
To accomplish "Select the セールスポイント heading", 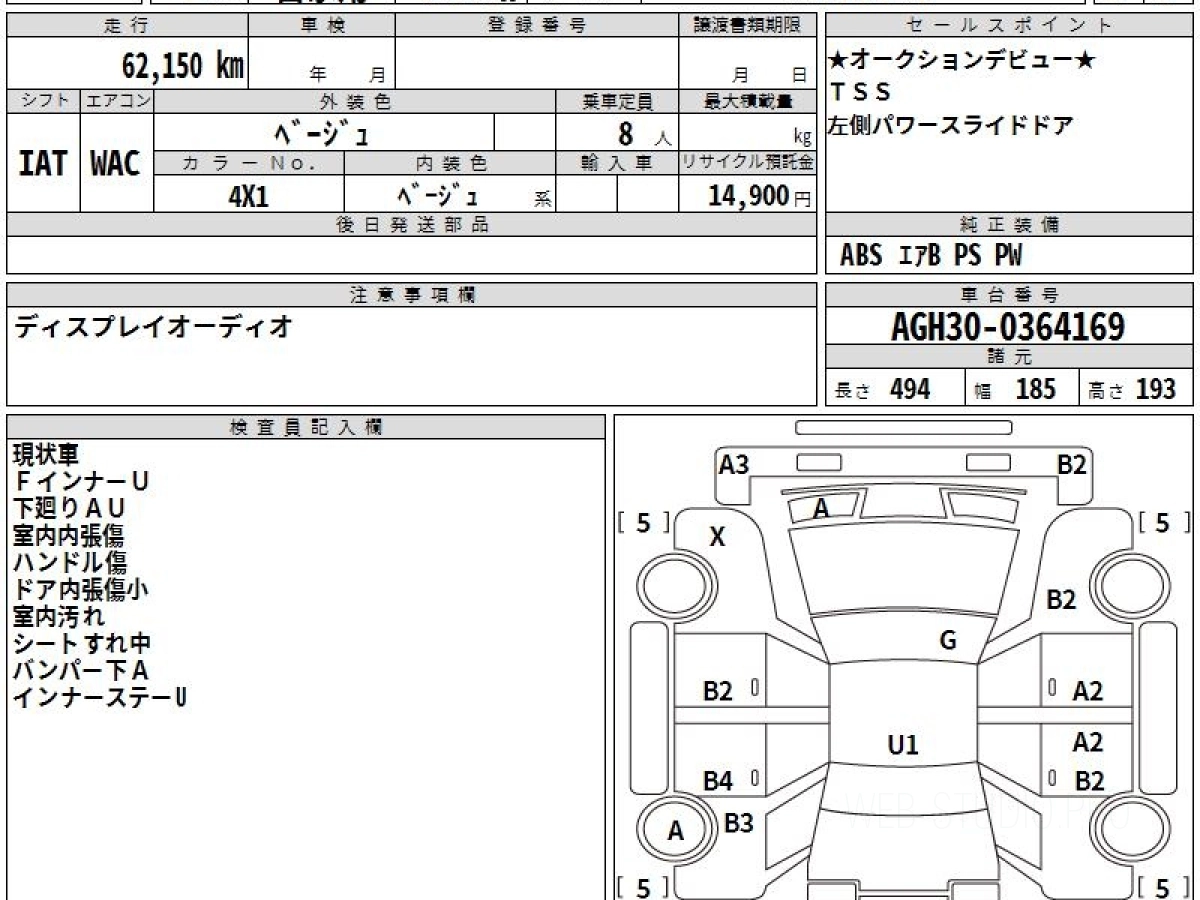I will [x=1009, y=25].
